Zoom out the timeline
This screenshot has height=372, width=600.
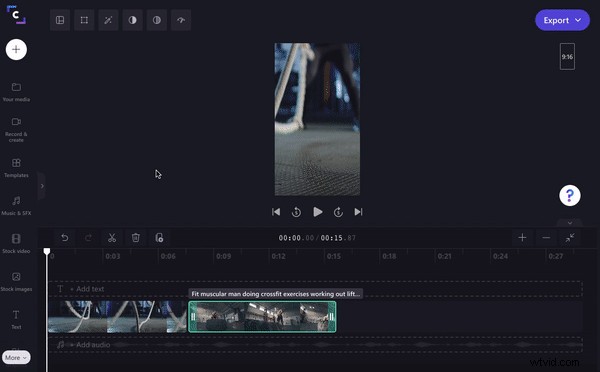tap(546, 238)
